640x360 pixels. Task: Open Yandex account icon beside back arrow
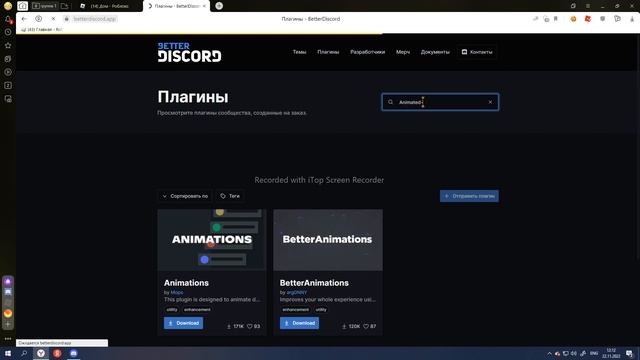click(x=38, y=19)
